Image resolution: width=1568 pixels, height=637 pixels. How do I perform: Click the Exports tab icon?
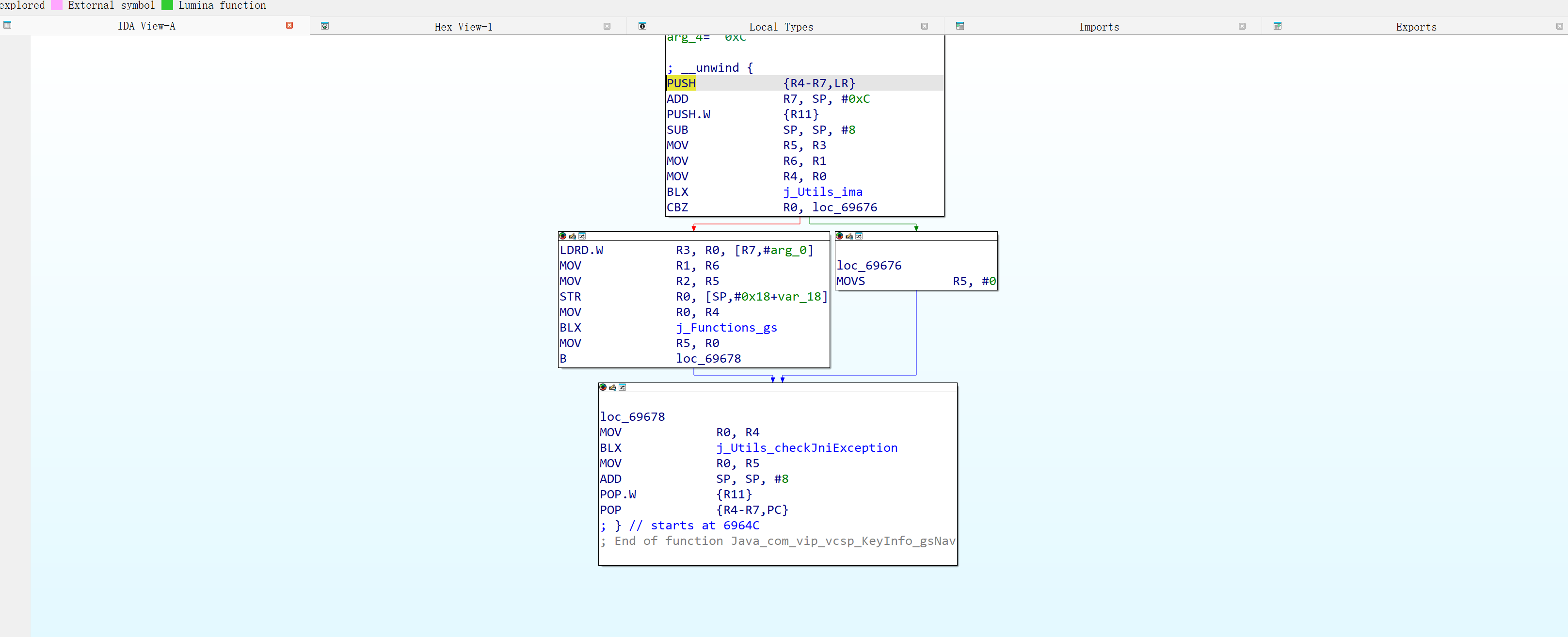pos(1278,26)
